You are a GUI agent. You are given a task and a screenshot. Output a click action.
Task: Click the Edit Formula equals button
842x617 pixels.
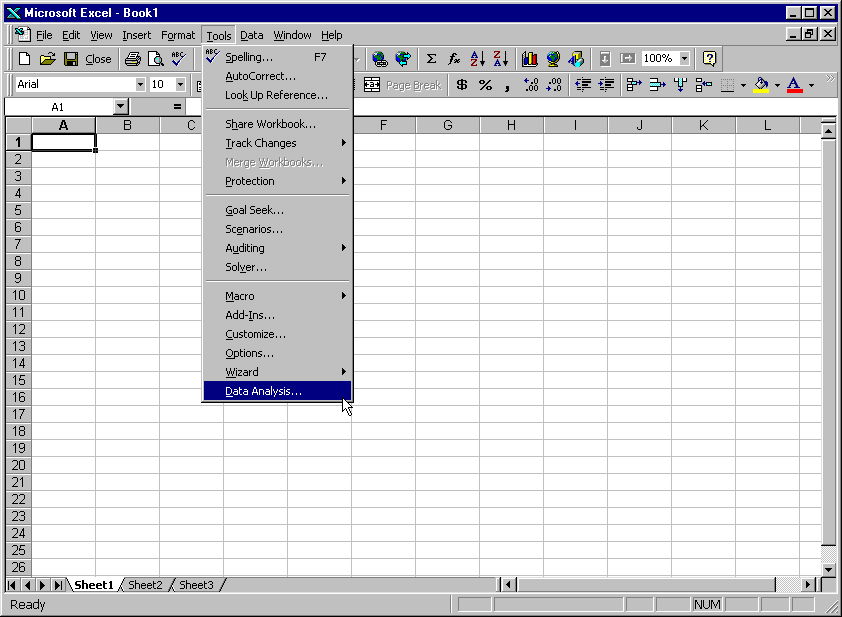pos(177,106)
